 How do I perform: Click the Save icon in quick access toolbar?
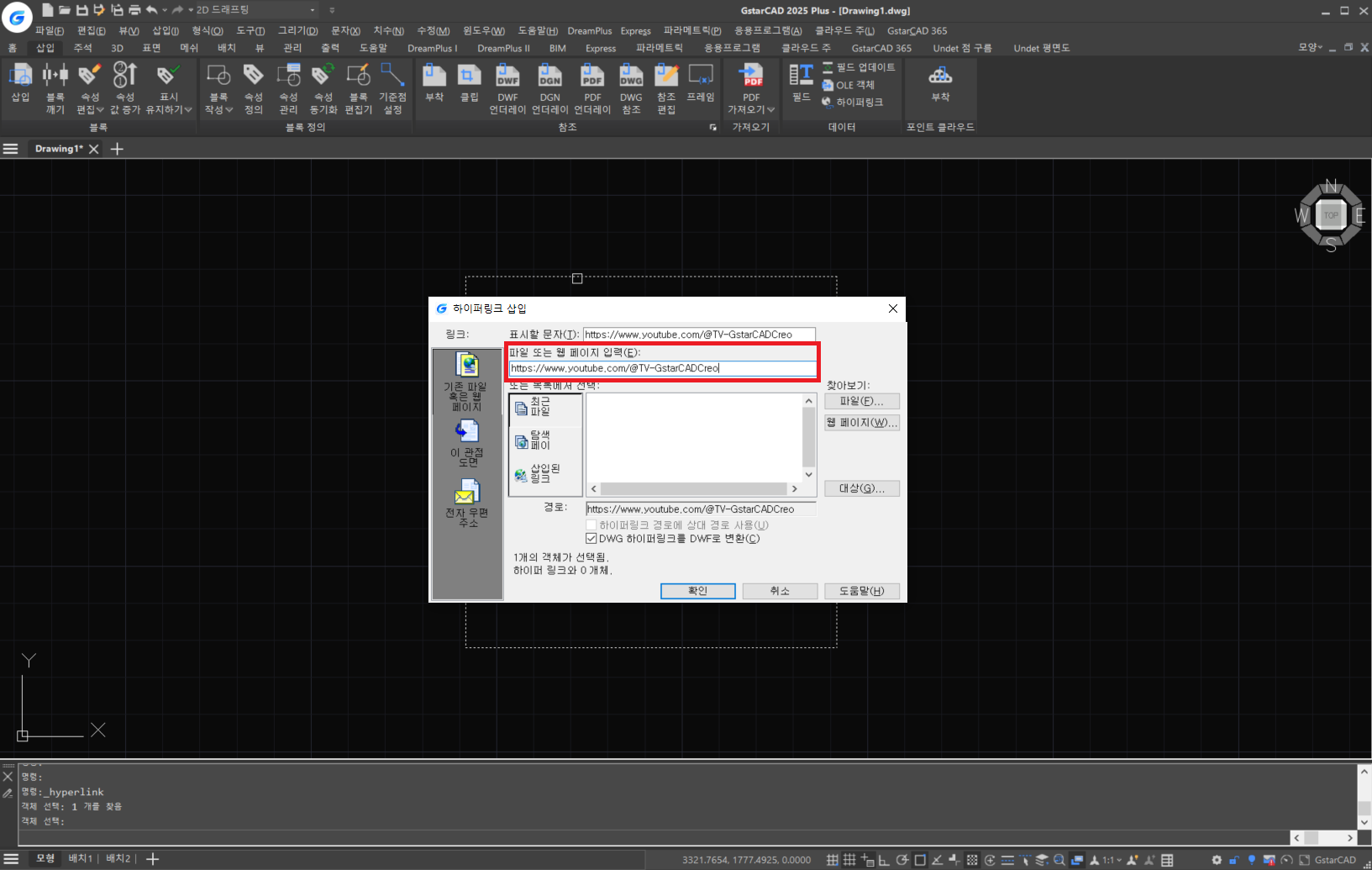81,10
